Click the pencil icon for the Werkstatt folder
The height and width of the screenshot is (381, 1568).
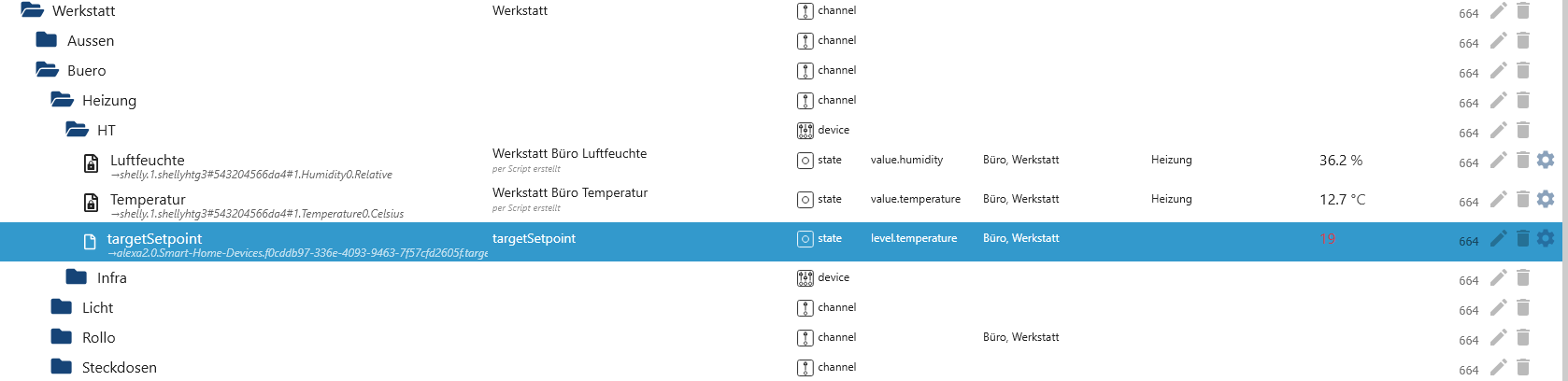1498,11
